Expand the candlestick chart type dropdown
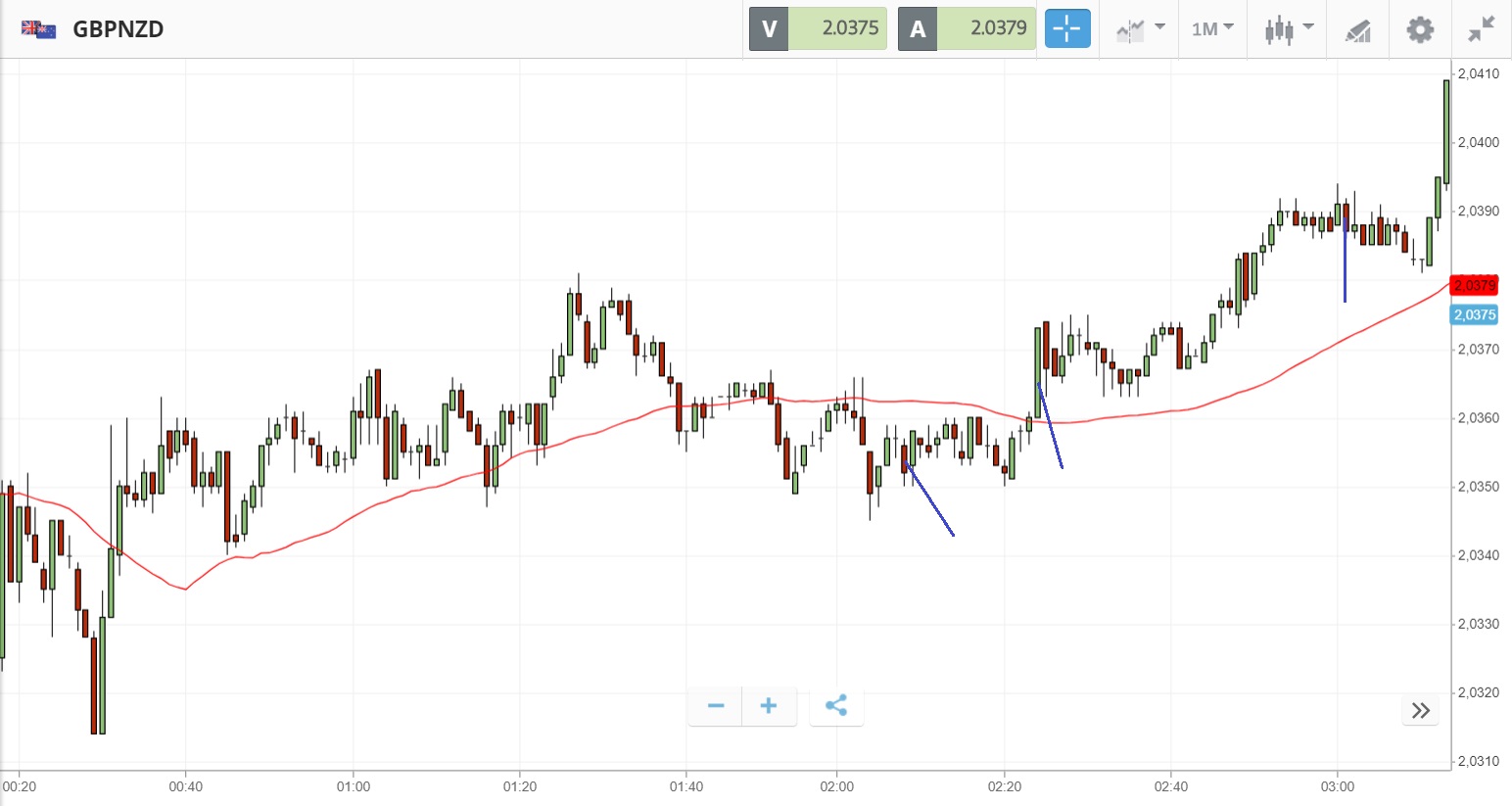Screen dimensions: 1512x806 (1288, 28)
